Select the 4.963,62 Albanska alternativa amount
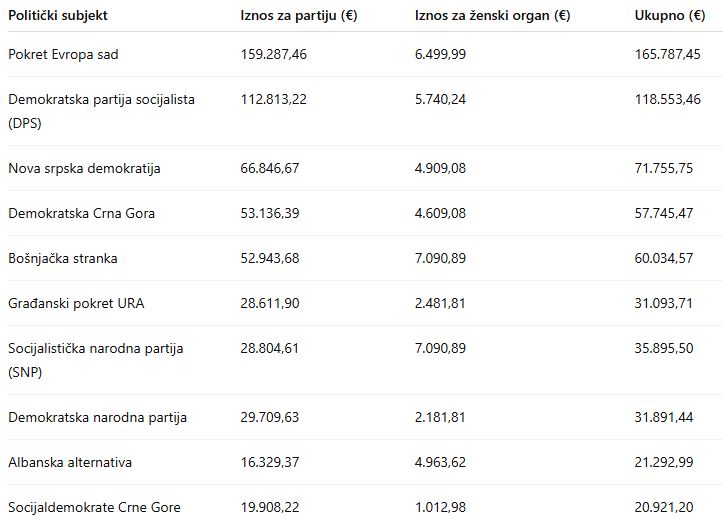 click(440, 462)
